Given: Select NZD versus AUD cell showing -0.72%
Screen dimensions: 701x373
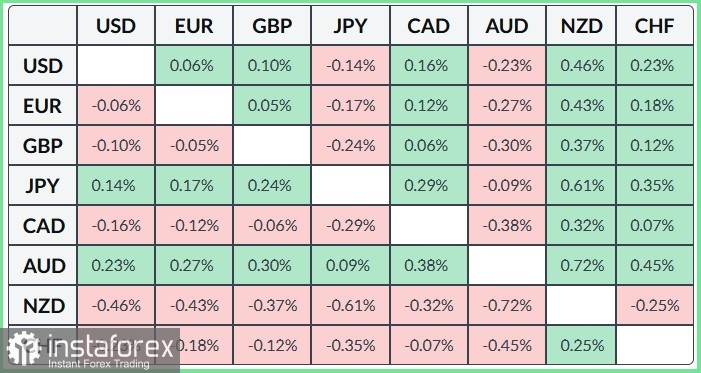Looking at the screenshot, I should click(x=507, y=306).
